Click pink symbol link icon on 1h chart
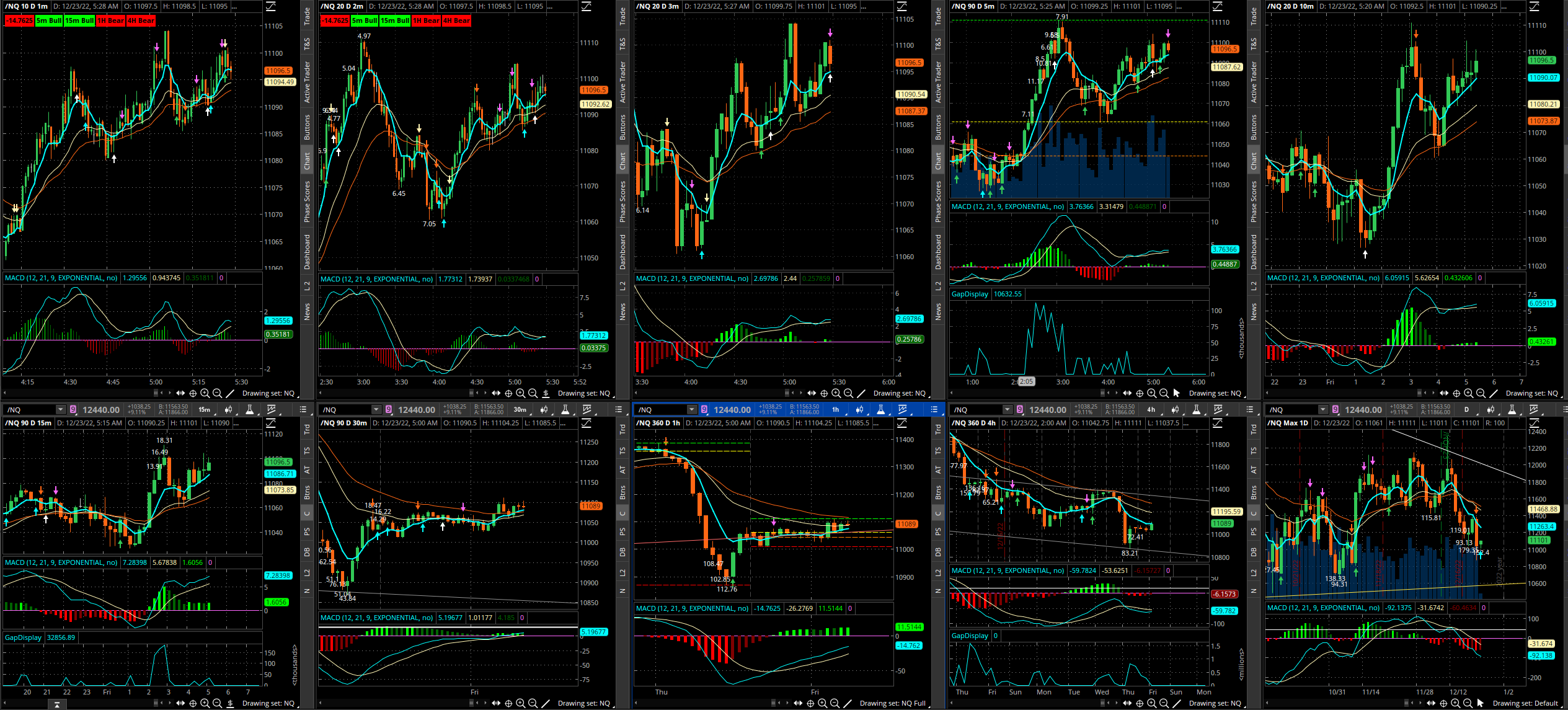Viewport: 1568px width, 710px height. point(704,409)
